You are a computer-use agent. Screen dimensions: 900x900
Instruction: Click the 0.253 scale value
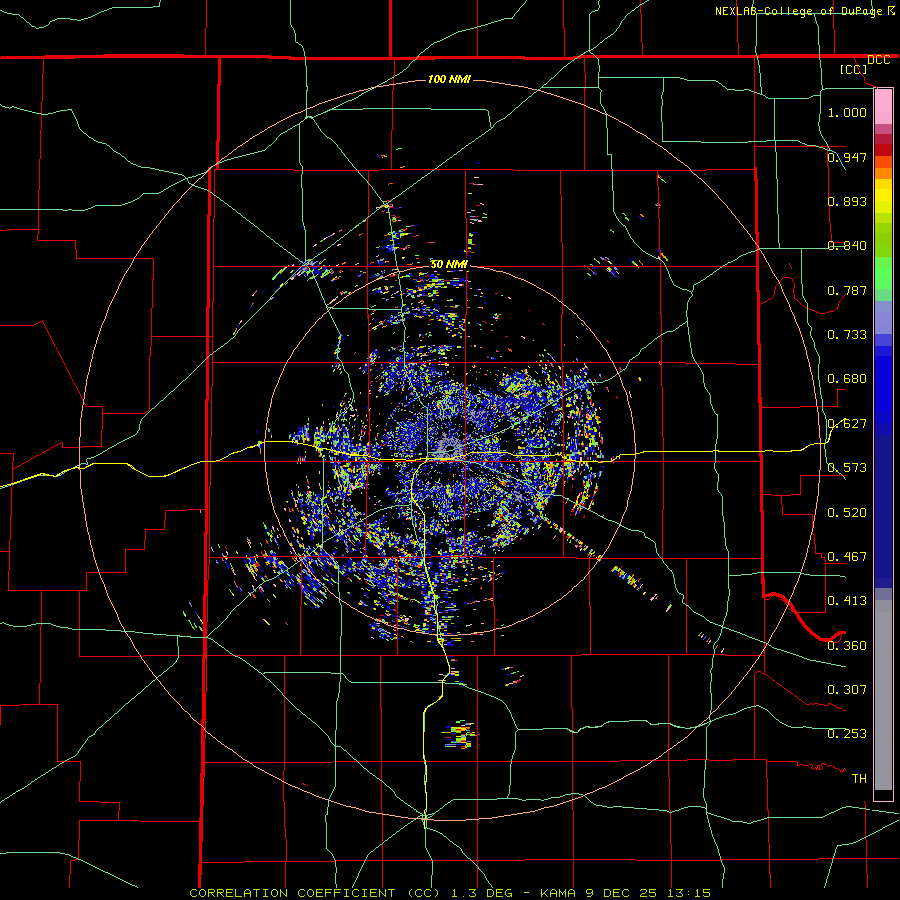[847, 734]
